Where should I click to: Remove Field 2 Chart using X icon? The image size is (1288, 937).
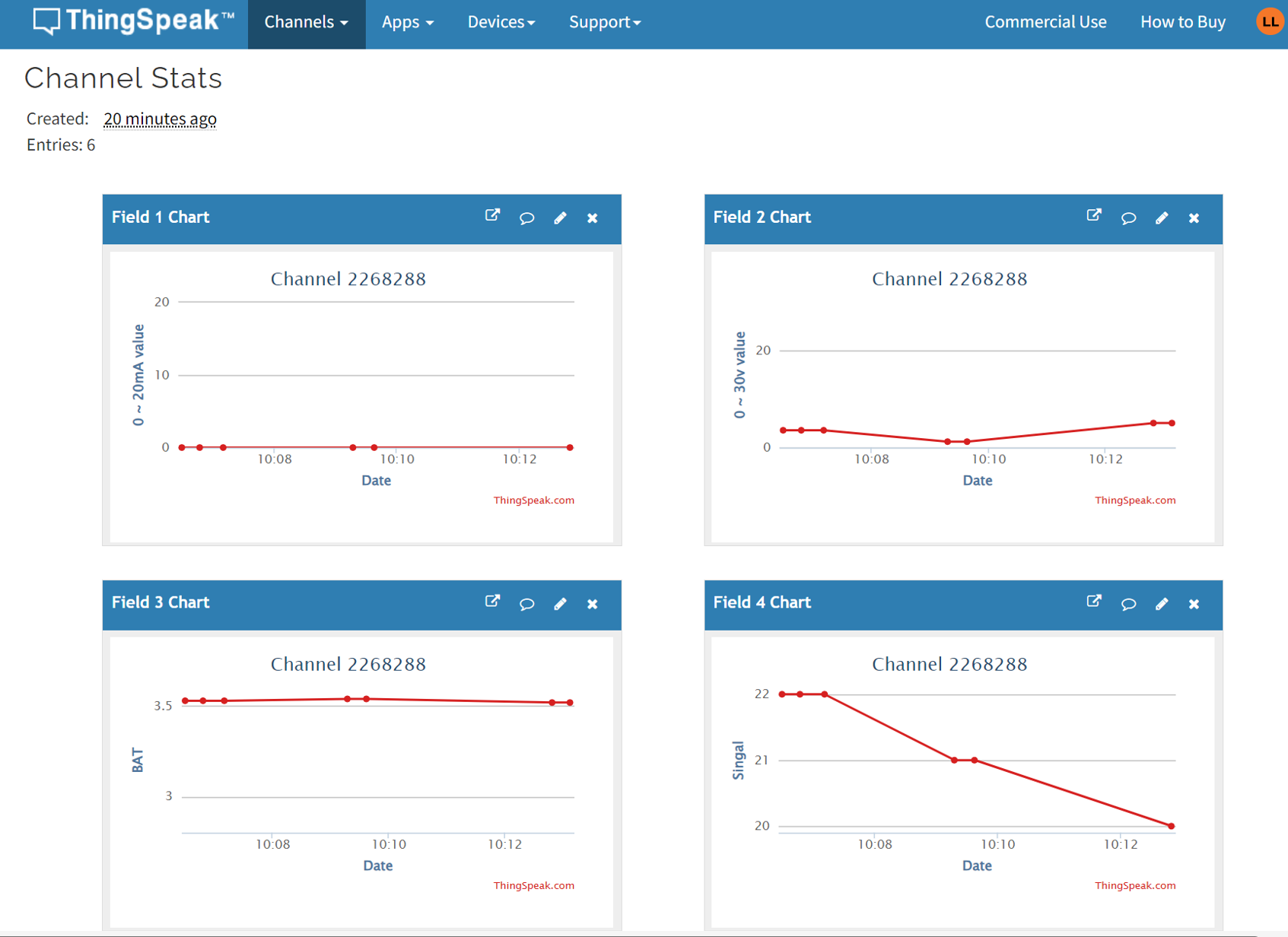(x=1194, y=218)
